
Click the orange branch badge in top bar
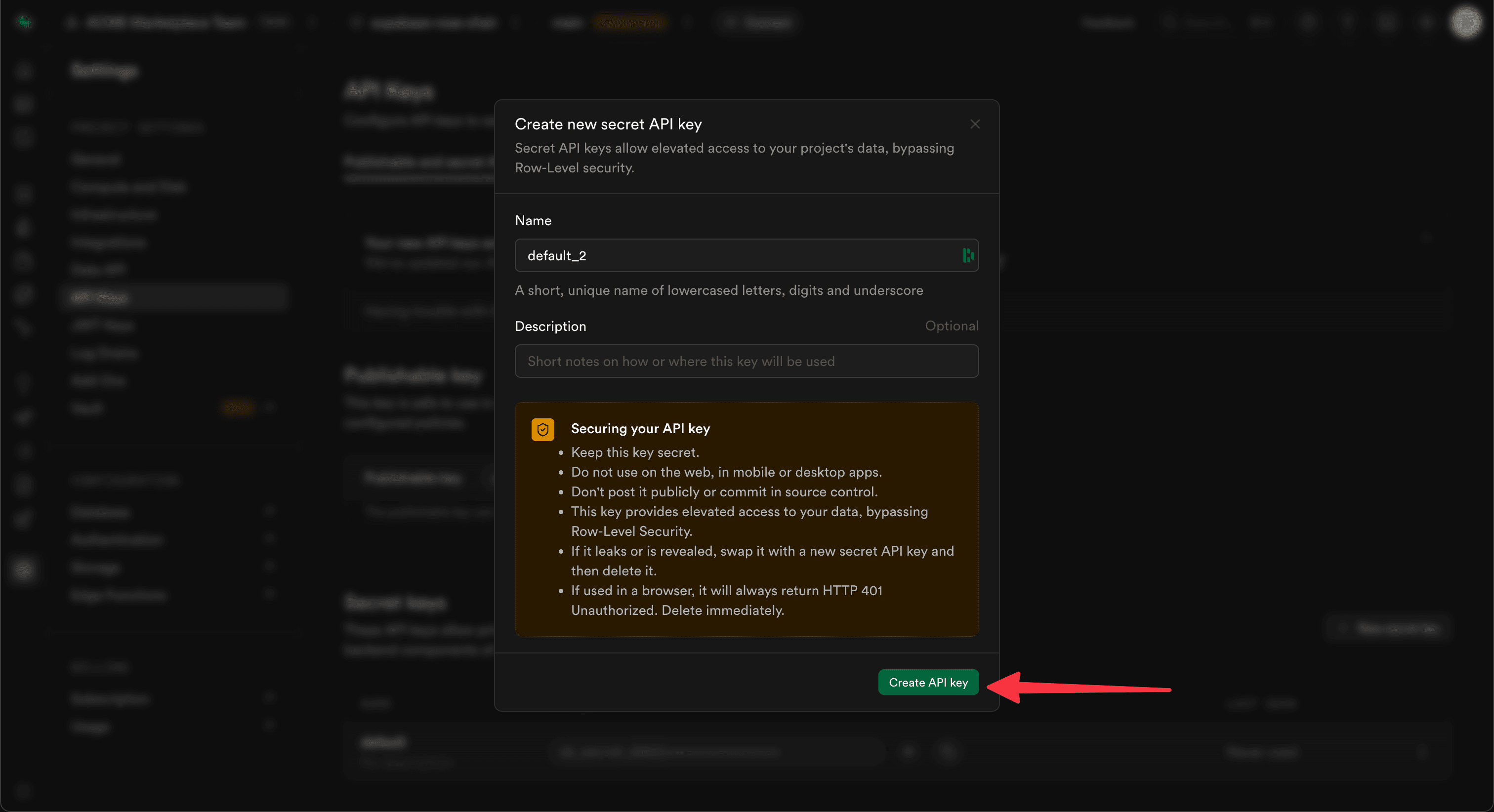tap(630, 22)
